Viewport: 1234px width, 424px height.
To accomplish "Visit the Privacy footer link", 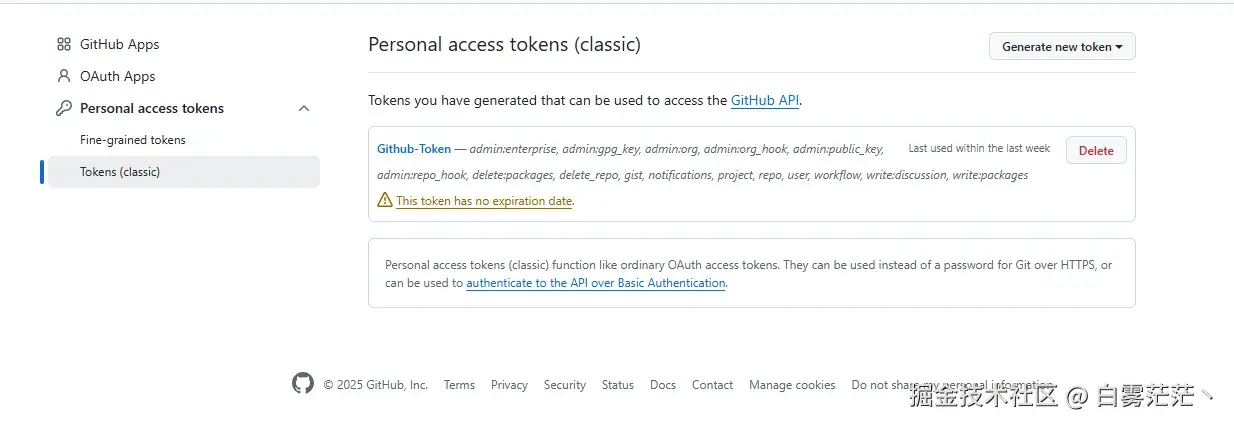I will 509,385.
